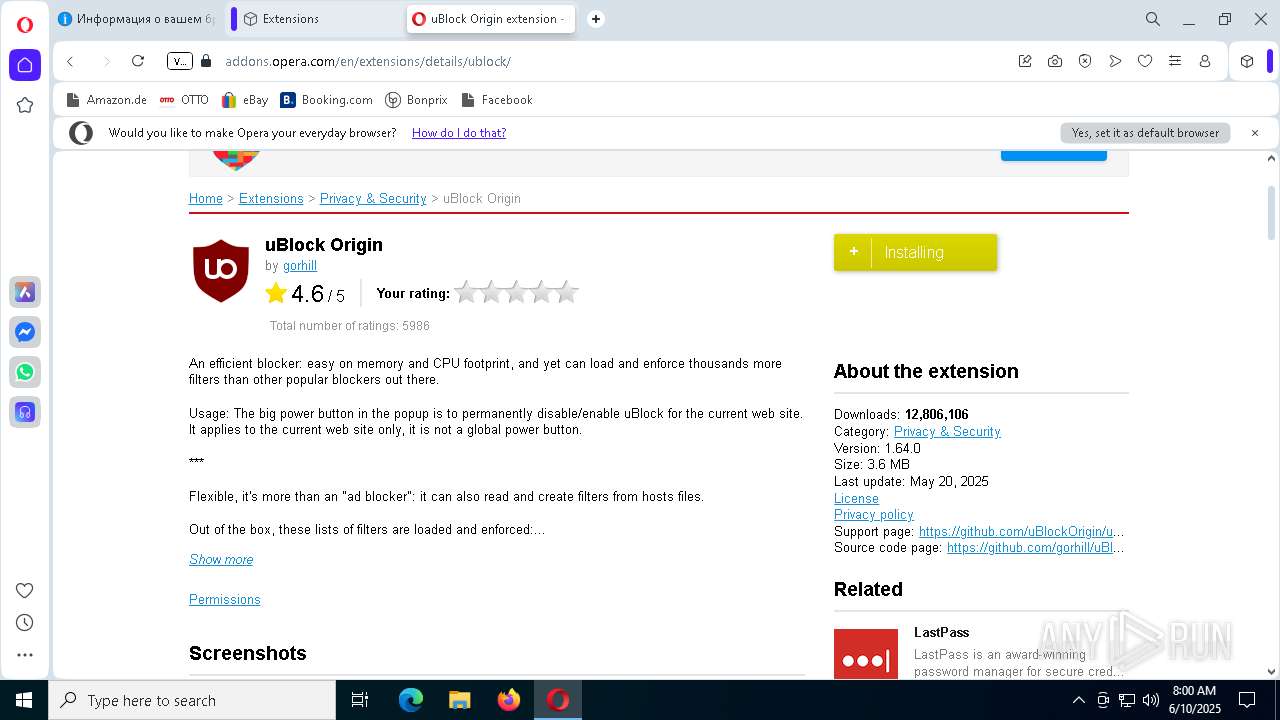
Task: Add page to bookmarks heart icon
Action: [1145, 61]
